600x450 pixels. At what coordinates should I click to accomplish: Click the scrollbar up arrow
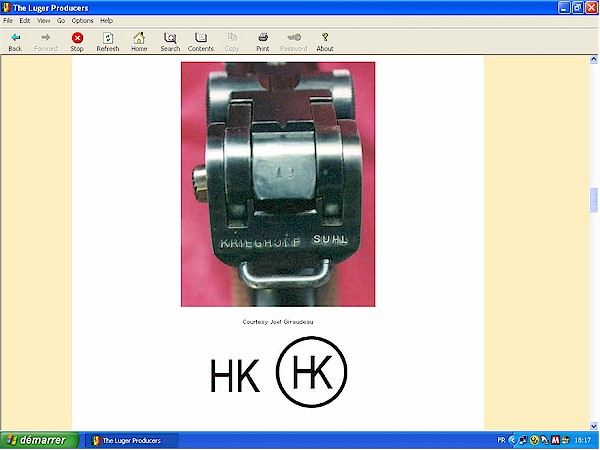click(x=593, y=59)
